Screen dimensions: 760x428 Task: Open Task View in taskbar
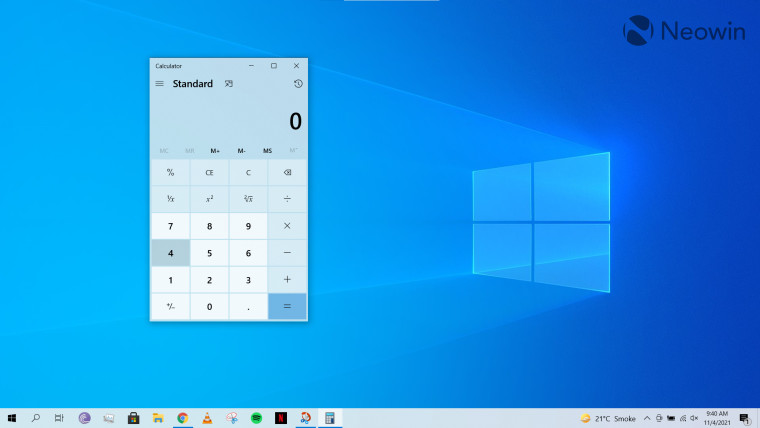pos(59,418)
